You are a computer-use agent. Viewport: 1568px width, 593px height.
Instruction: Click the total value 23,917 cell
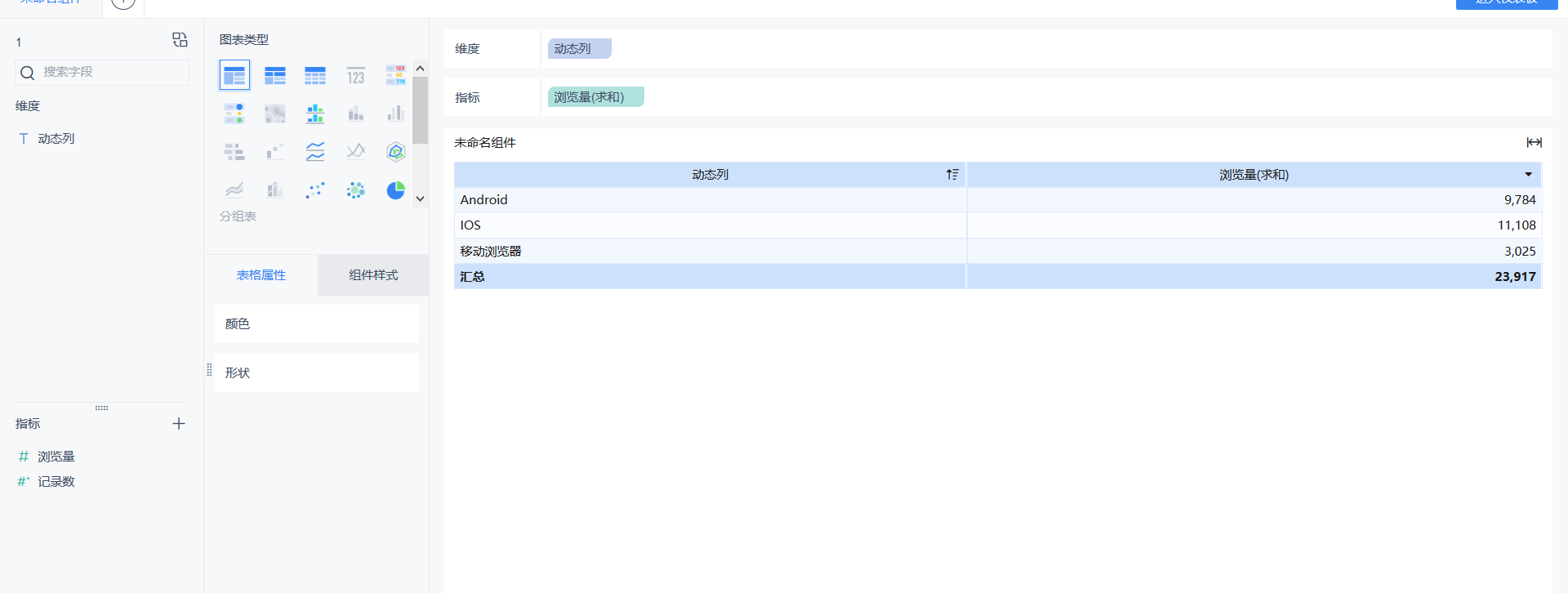pos(1254,277)
